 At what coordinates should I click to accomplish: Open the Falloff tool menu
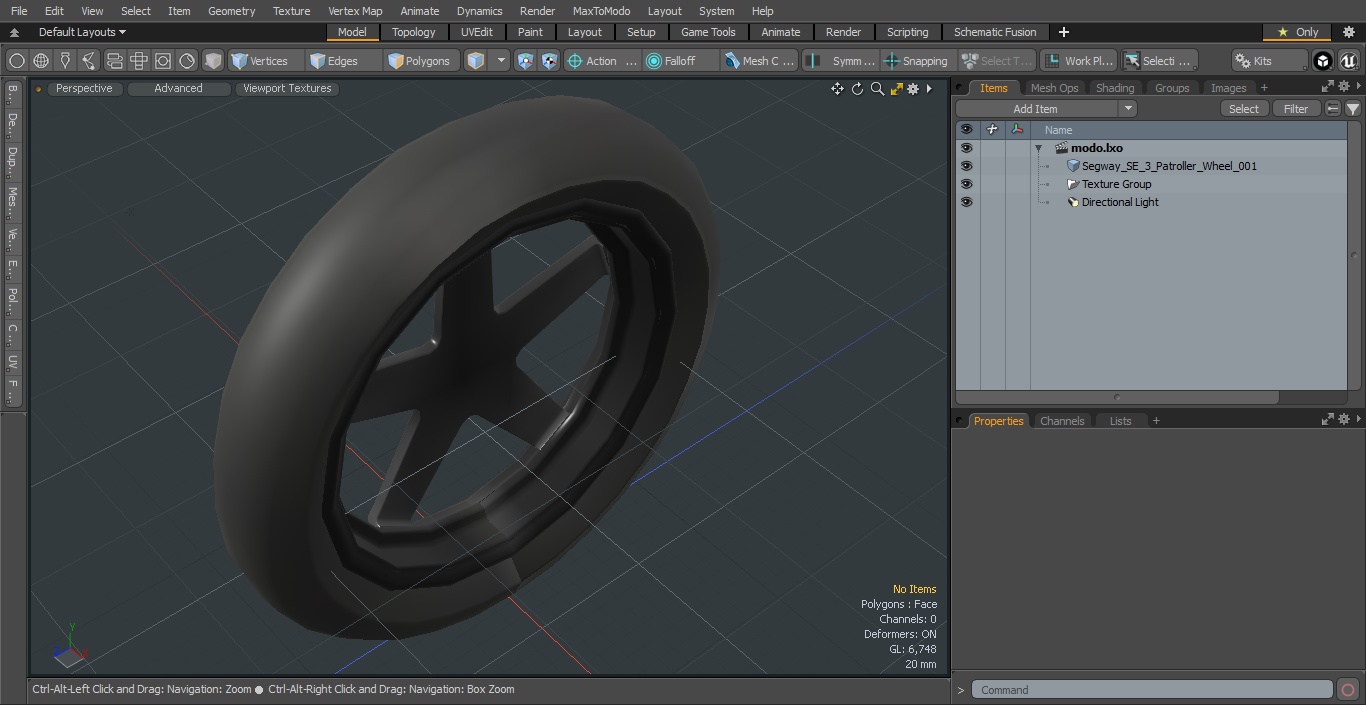[x=680, y=61]
